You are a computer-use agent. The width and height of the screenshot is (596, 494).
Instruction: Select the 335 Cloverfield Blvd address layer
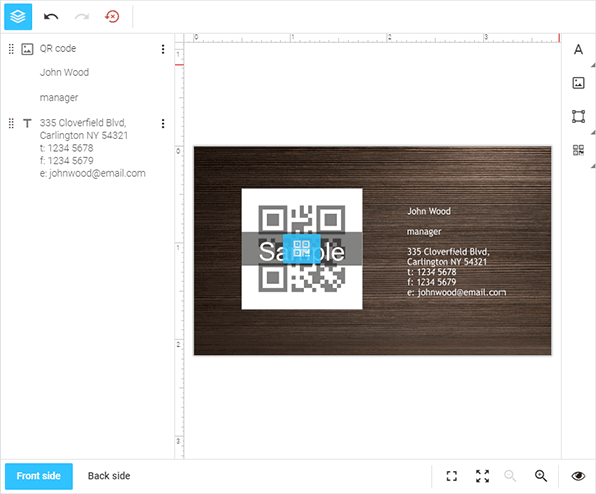[x=92, y=148]
